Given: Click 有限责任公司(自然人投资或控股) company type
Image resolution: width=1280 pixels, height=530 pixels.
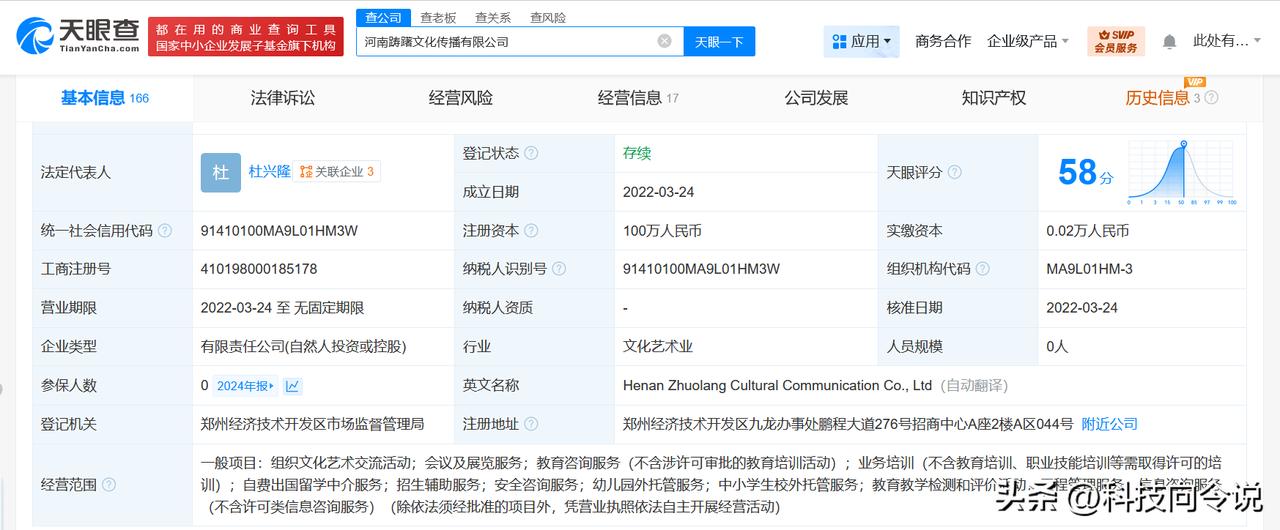Looking at the screenshot, I should (304, 346).
